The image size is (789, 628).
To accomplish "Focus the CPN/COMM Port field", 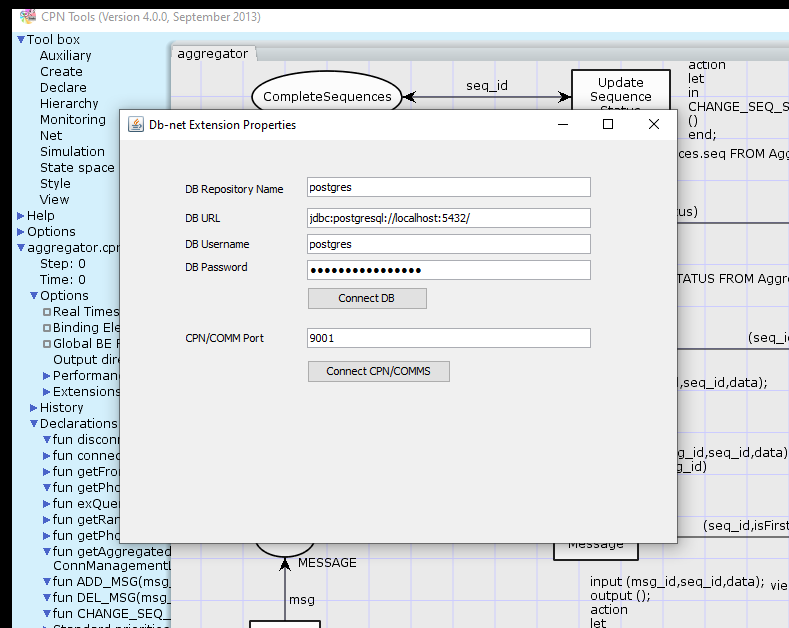I will pyautogui.click(x=449, y=338).
